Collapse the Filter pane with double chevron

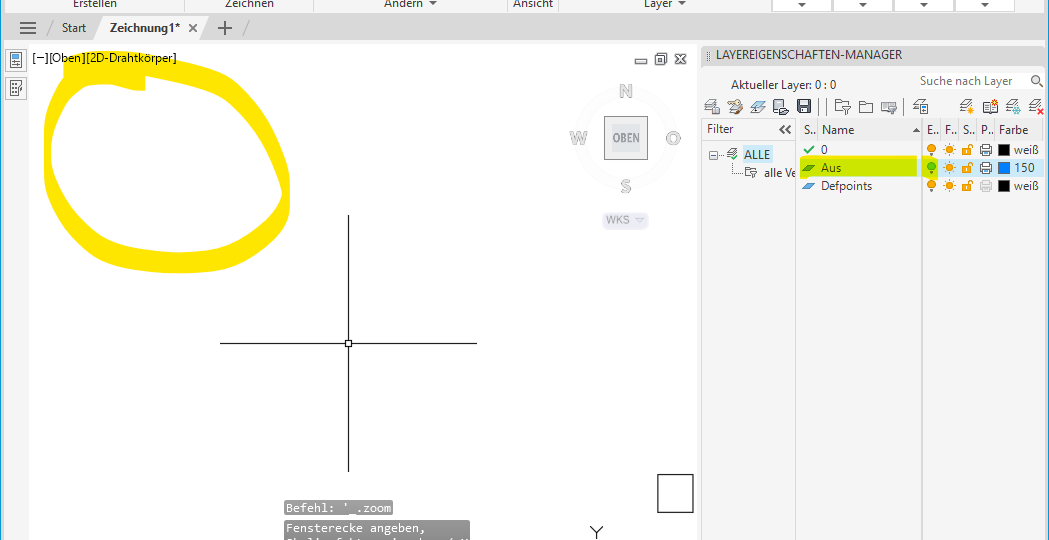785,129
